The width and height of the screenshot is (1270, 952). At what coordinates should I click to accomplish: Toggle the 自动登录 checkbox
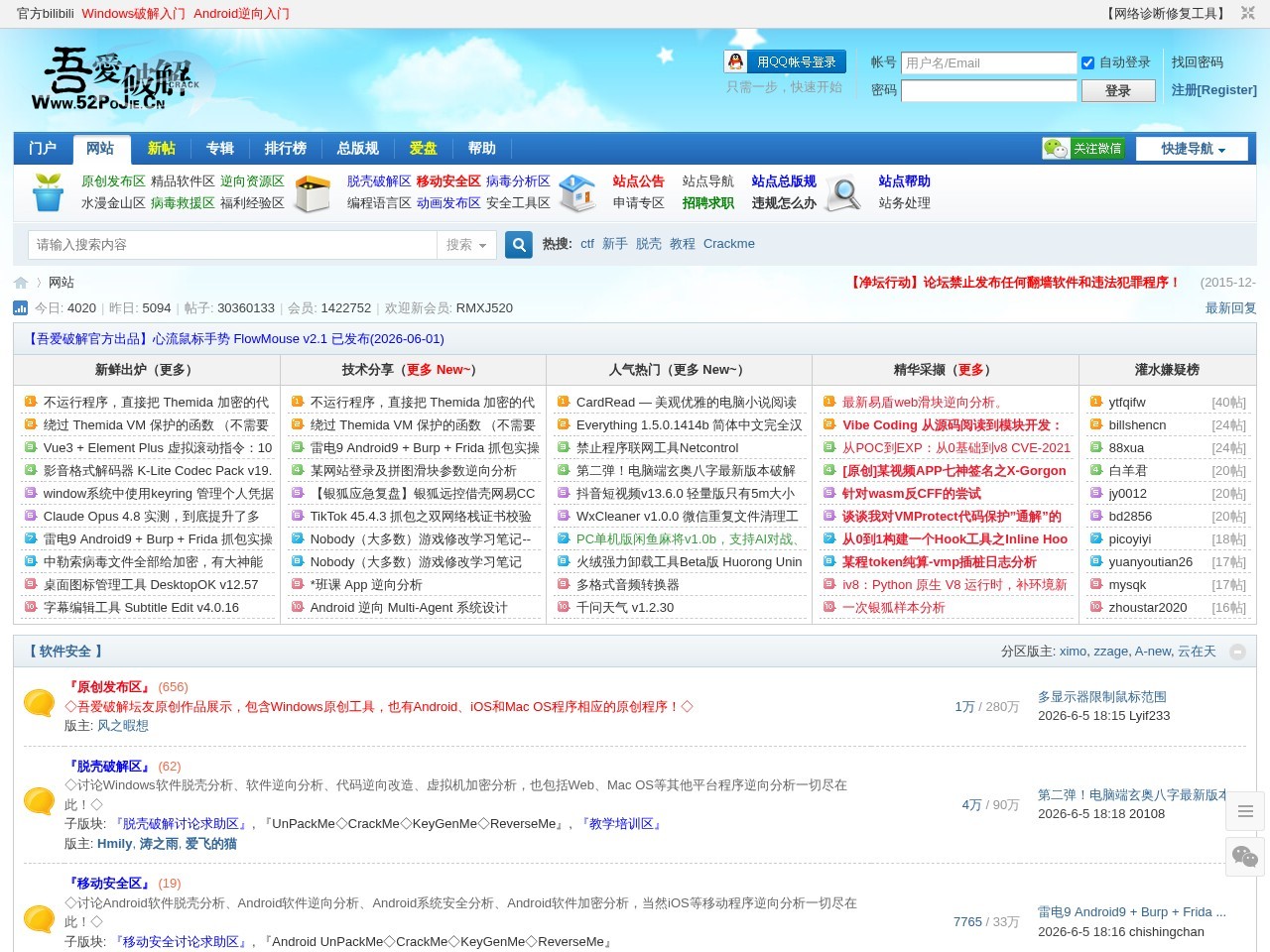[1087, 62]
